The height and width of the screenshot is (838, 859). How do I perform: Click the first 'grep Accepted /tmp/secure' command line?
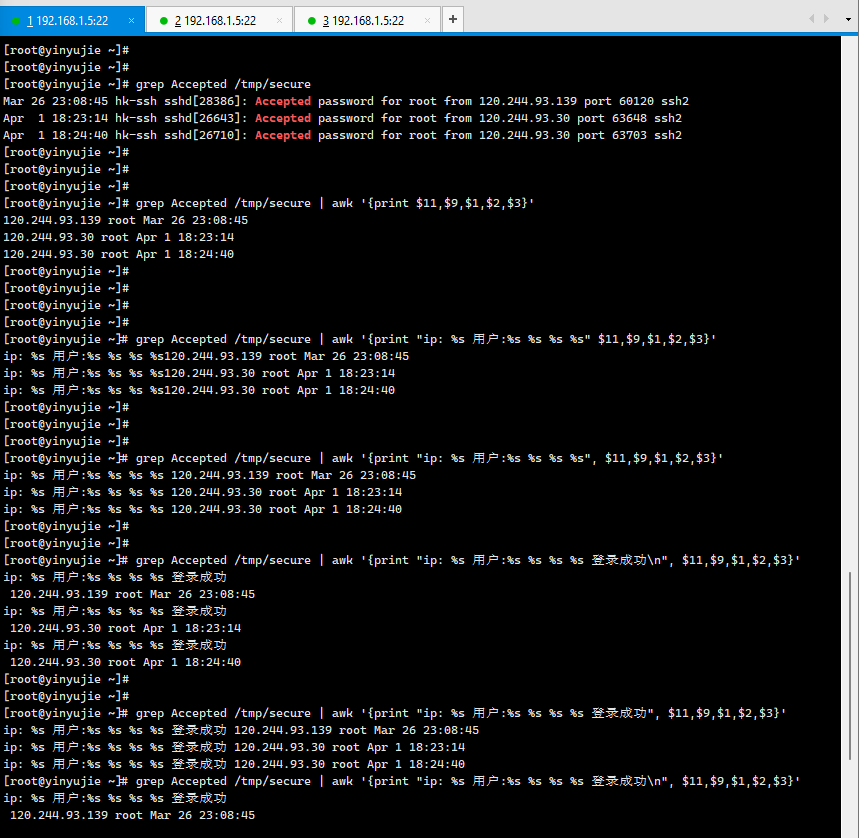pos(157,84)
